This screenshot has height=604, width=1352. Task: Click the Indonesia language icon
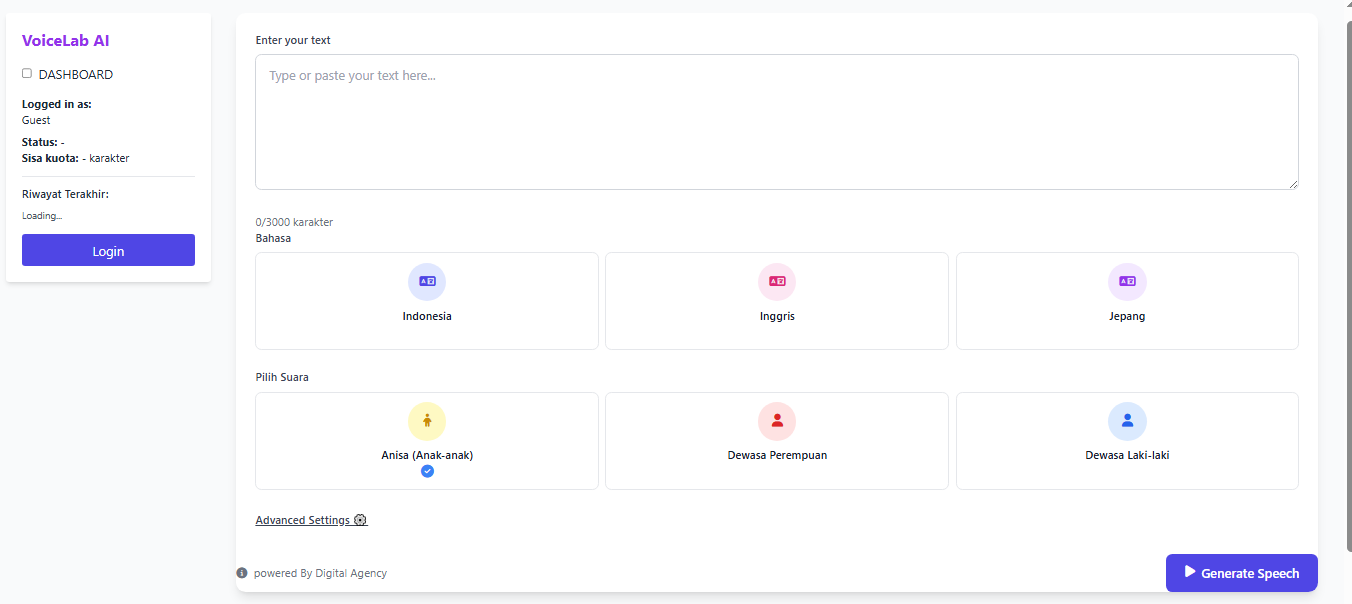(x=427, y=282)
